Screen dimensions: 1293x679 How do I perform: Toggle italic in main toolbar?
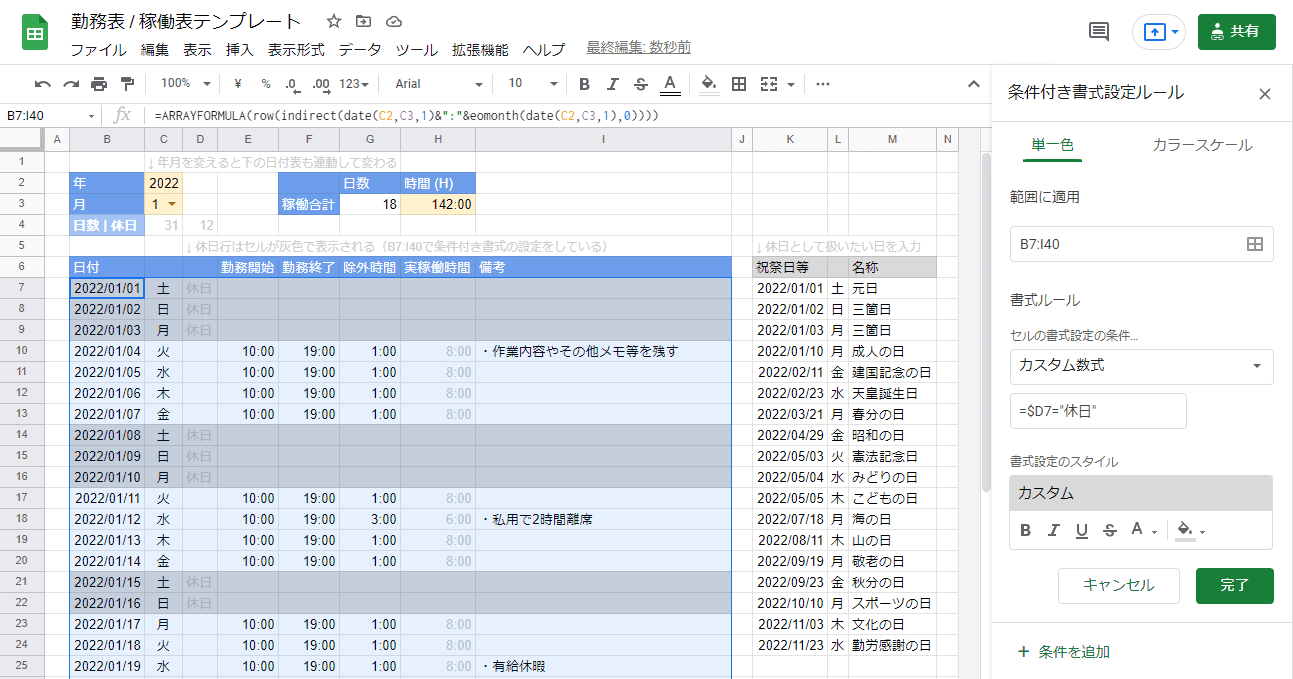(613, 84)
